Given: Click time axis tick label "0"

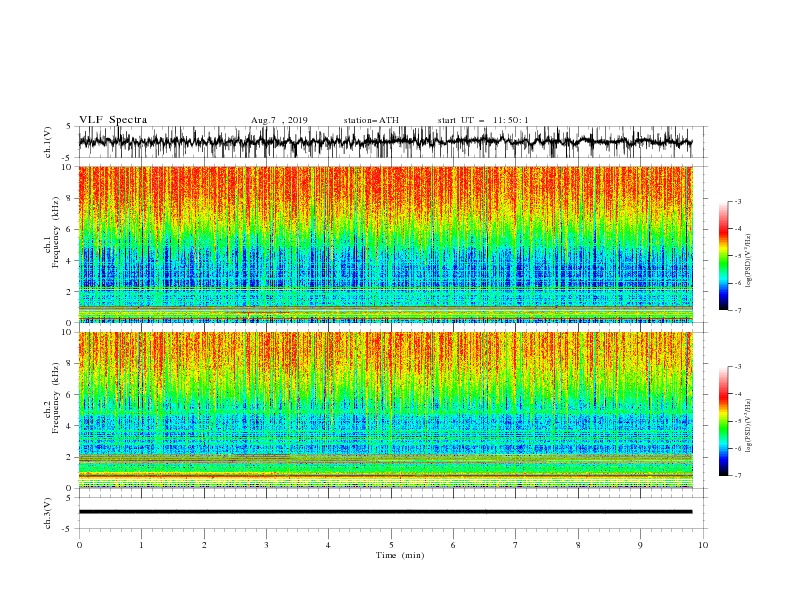Looking at the screenshot, I should point(79,545).
